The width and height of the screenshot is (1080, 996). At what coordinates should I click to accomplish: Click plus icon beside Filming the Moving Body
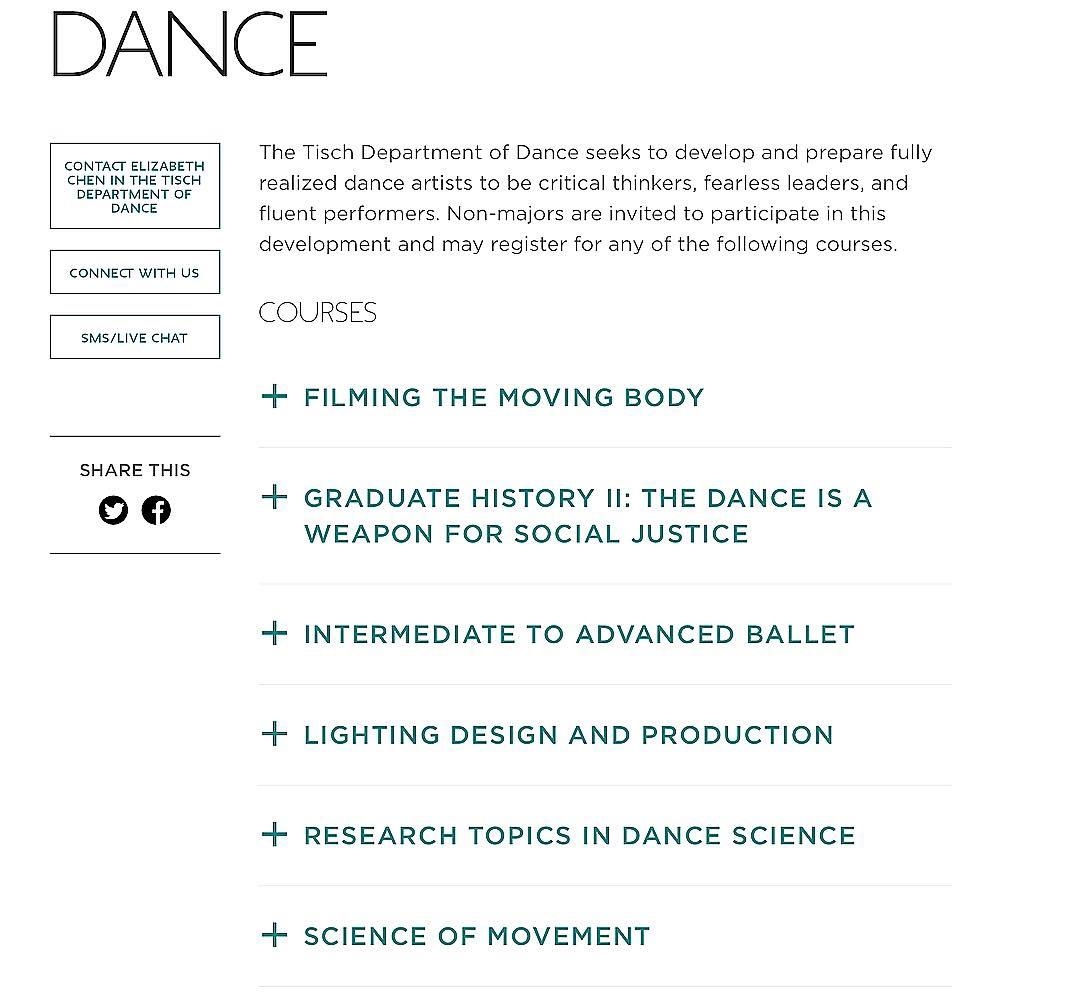pyautogui.click(x=274, y=396)
